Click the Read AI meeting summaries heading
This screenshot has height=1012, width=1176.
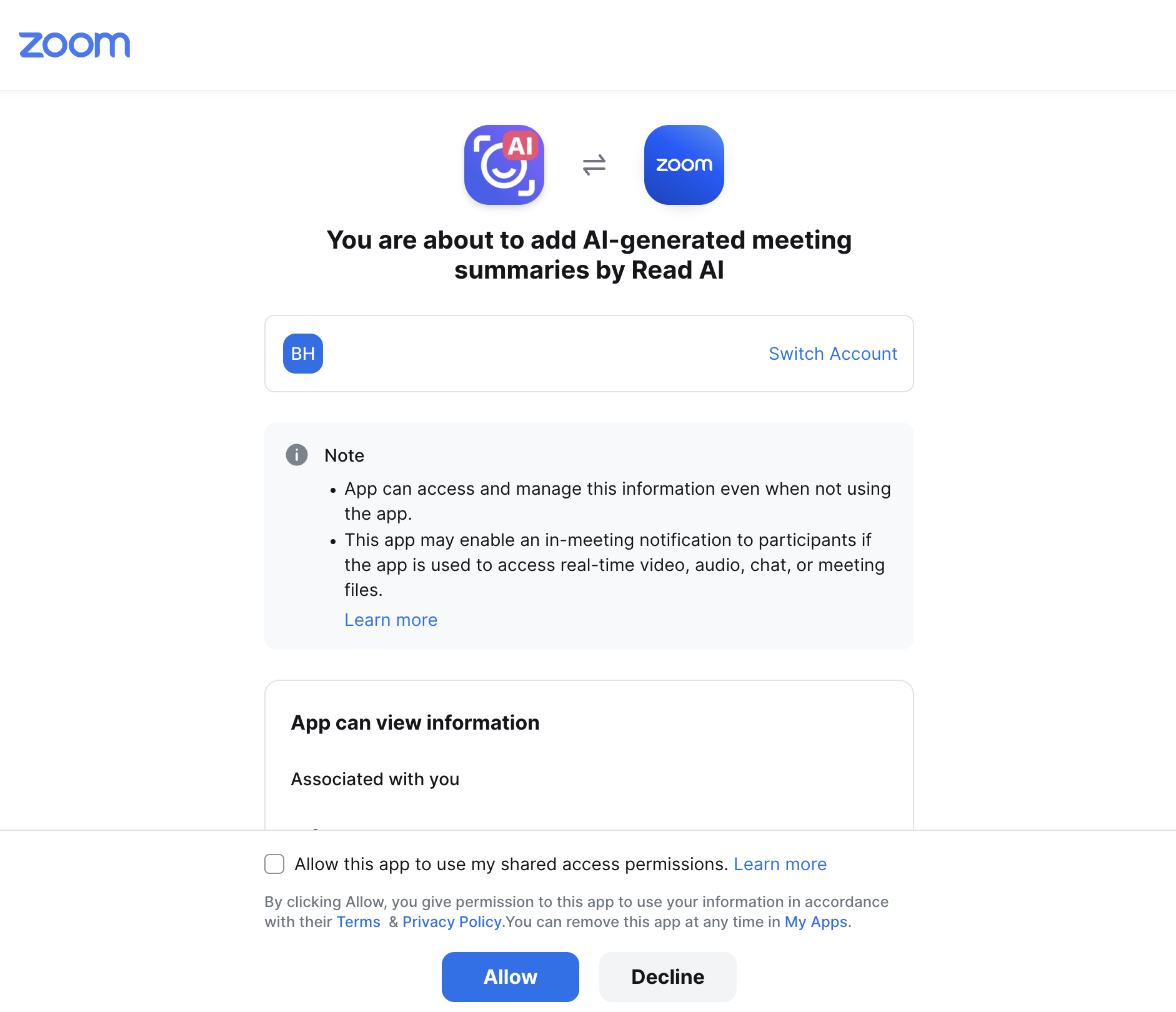point(589,255)
